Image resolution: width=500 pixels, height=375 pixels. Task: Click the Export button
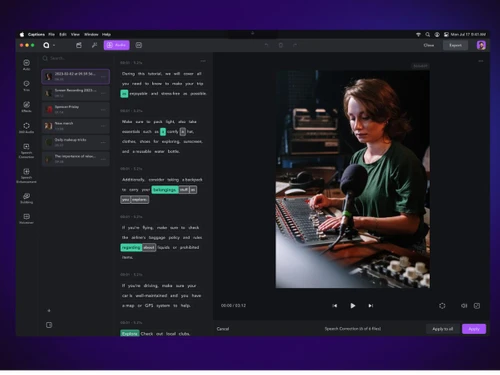455,45
